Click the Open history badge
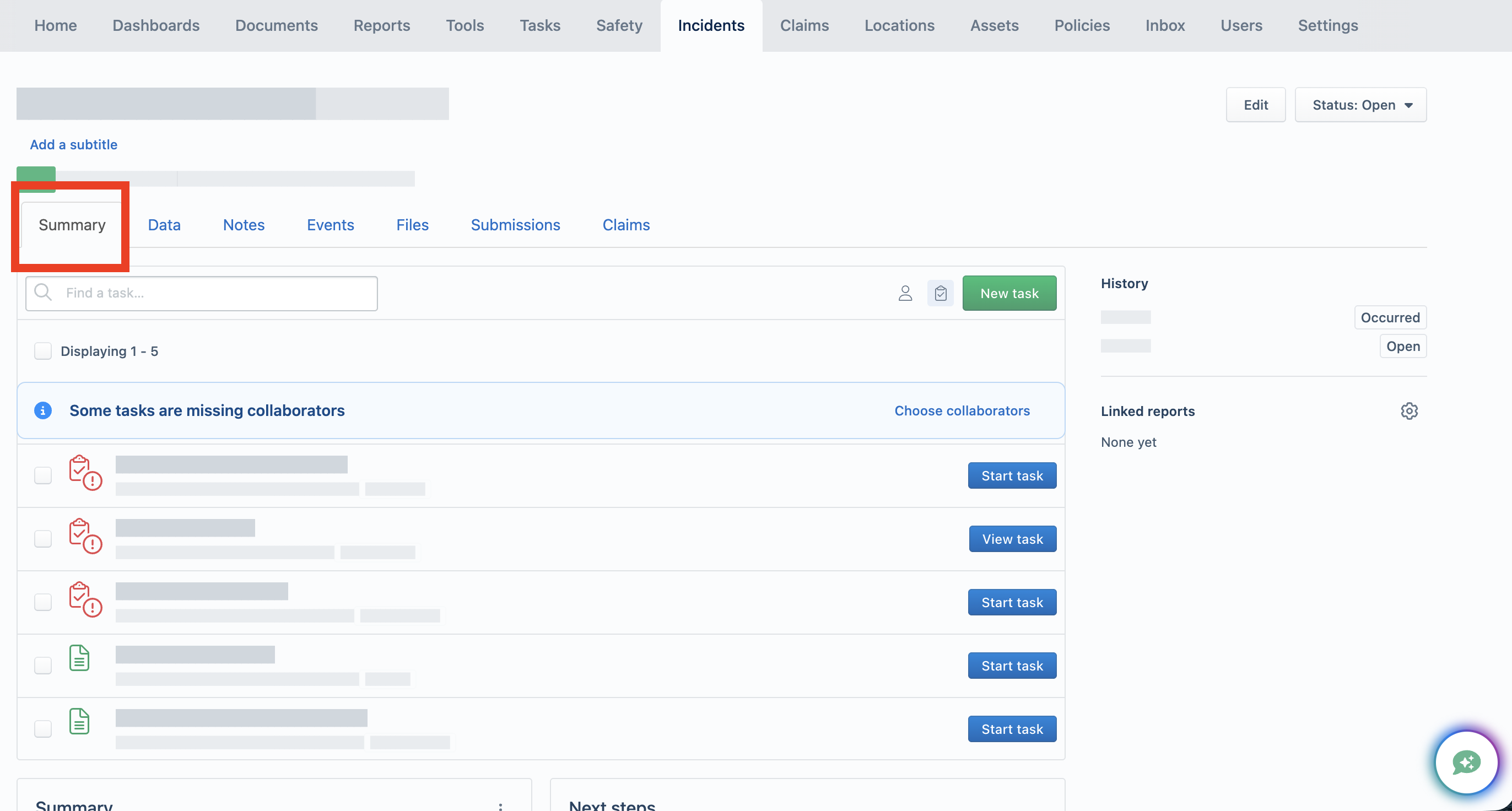 point(1403,346)
